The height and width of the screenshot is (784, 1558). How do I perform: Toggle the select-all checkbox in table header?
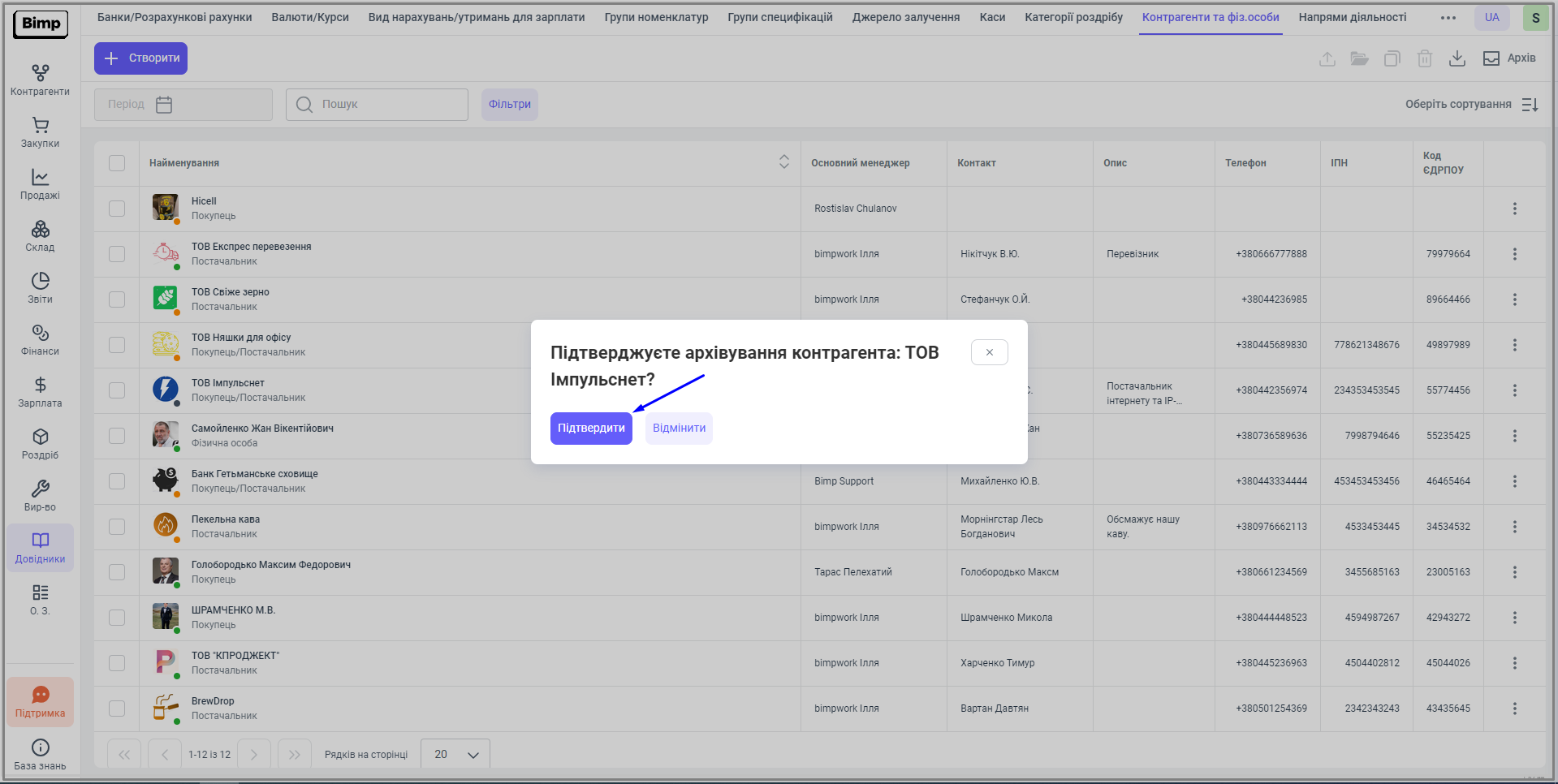(x=117, y=163)
